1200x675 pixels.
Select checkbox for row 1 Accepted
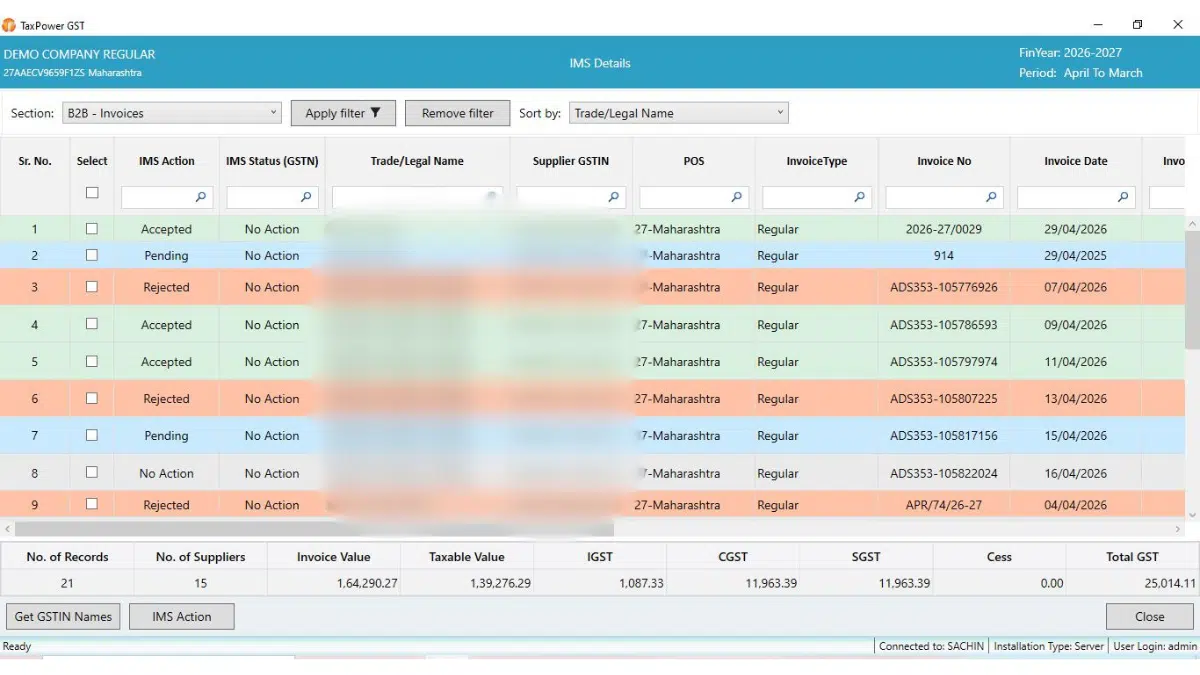92,229
